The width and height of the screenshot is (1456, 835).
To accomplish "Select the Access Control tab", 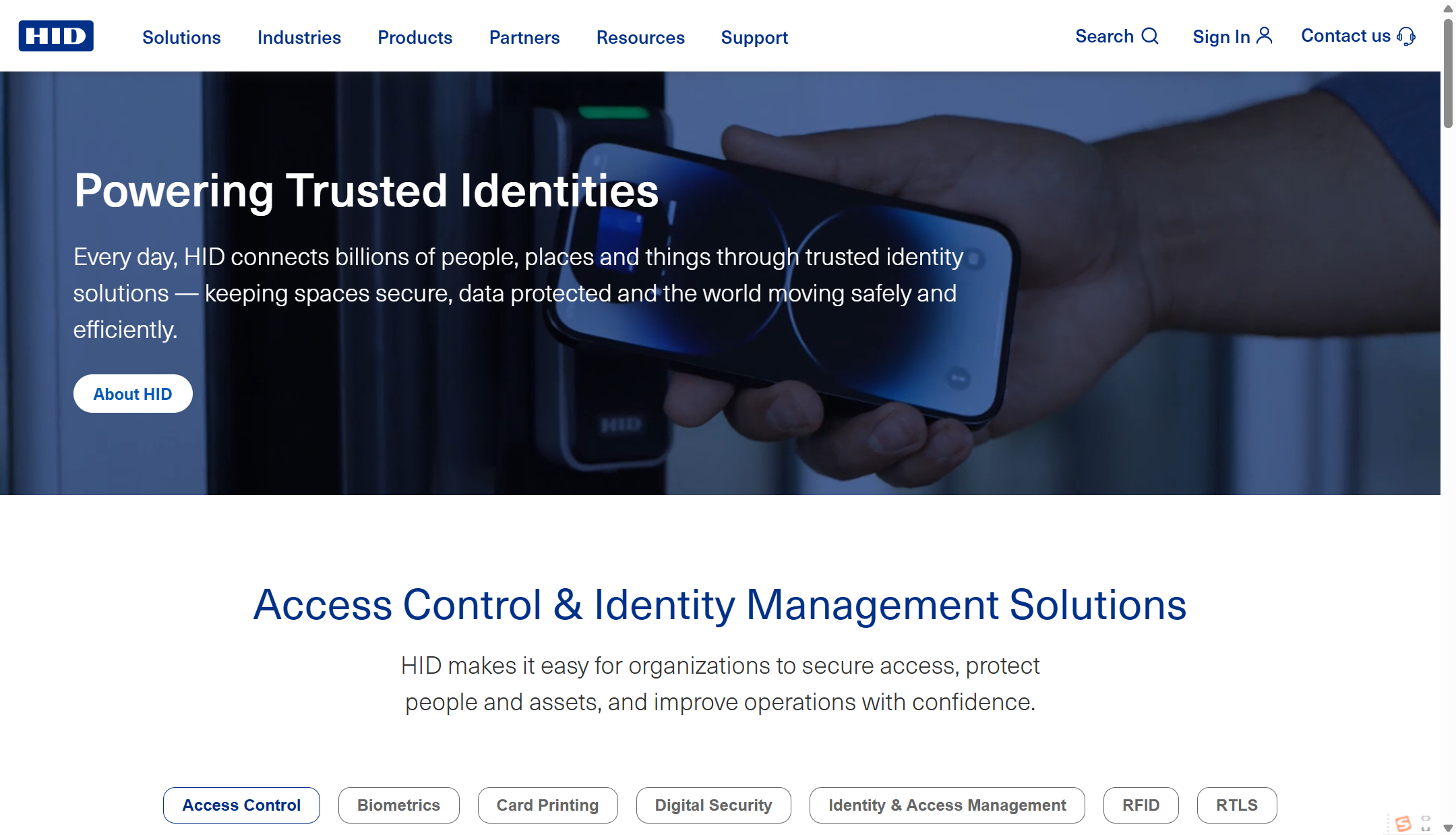I will click(241, 805).
